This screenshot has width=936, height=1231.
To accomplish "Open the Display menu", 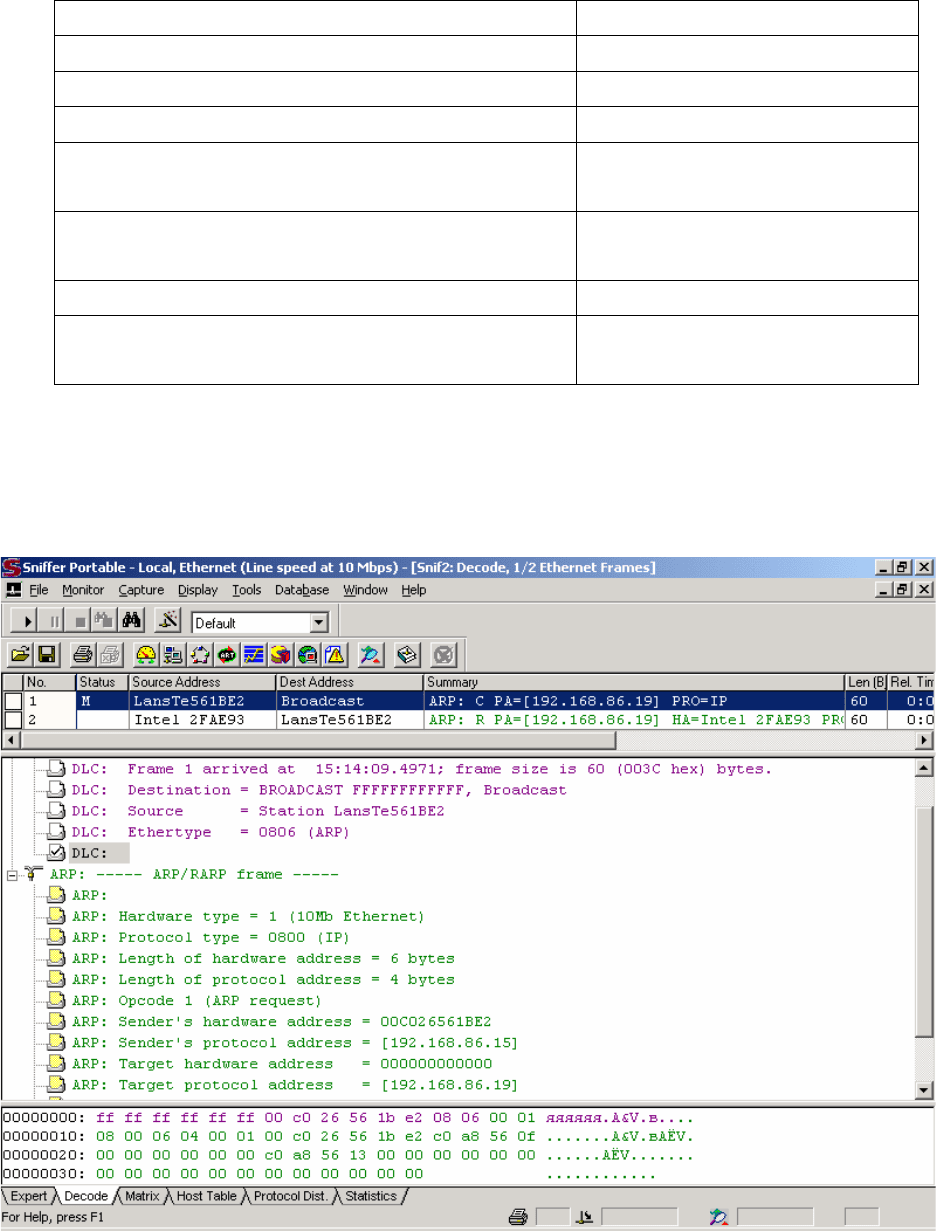I will (199, 590).
